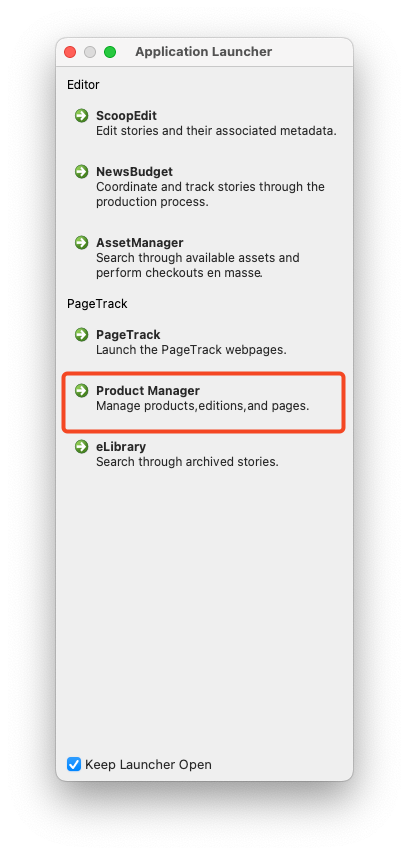This screenshot has height=855, width=409.
Task: Click 'Edit stories and their associated metadata' description
Action: click(x=216, y=131)
